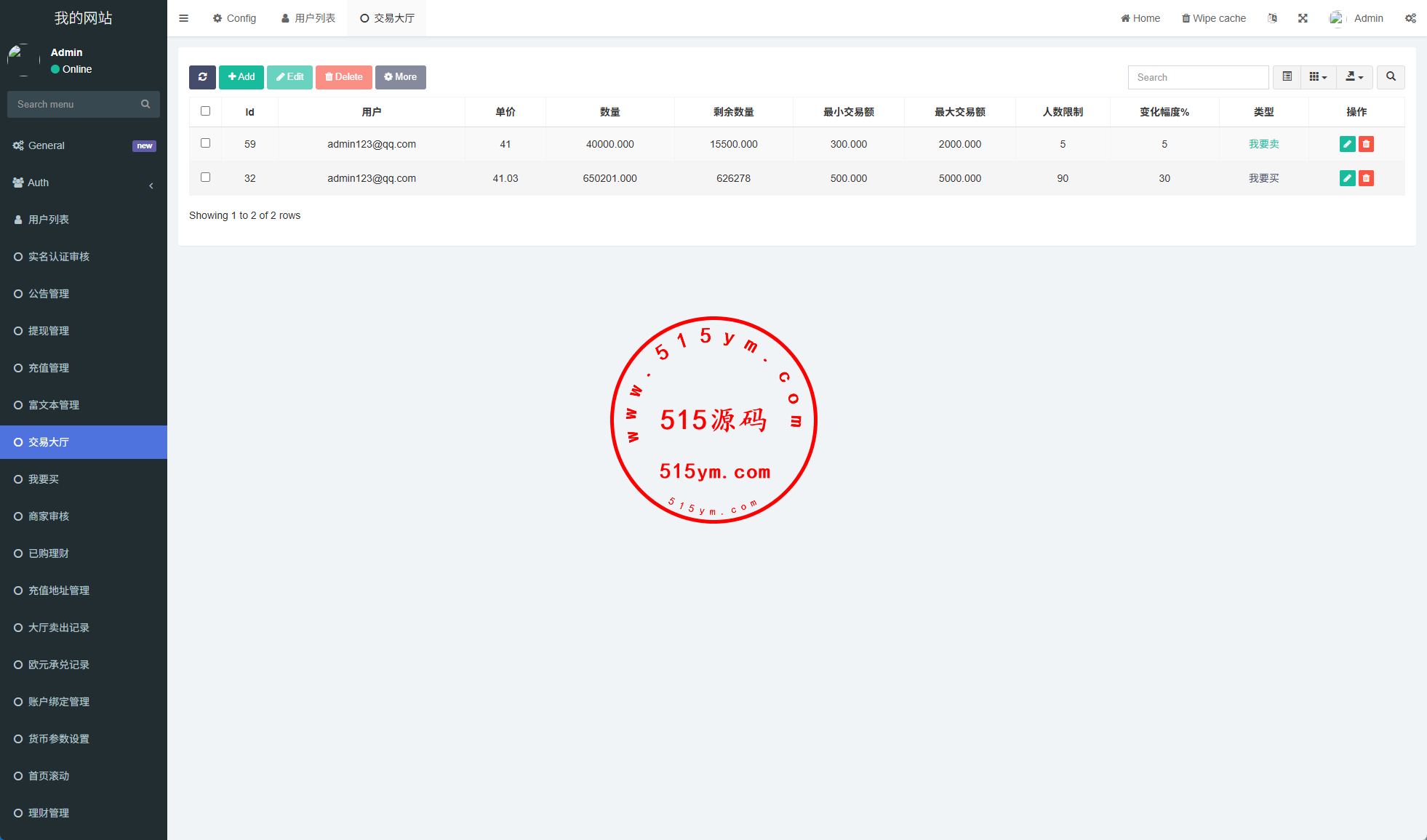Click the magnifier advanced search button
This screenshot has height=840, width=1427.
click(x=1391, y=77)
